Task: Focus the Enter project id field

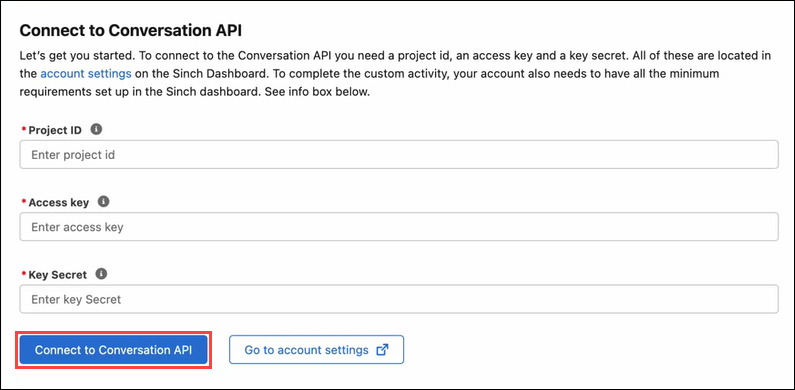Action: [x=399, y=155]
